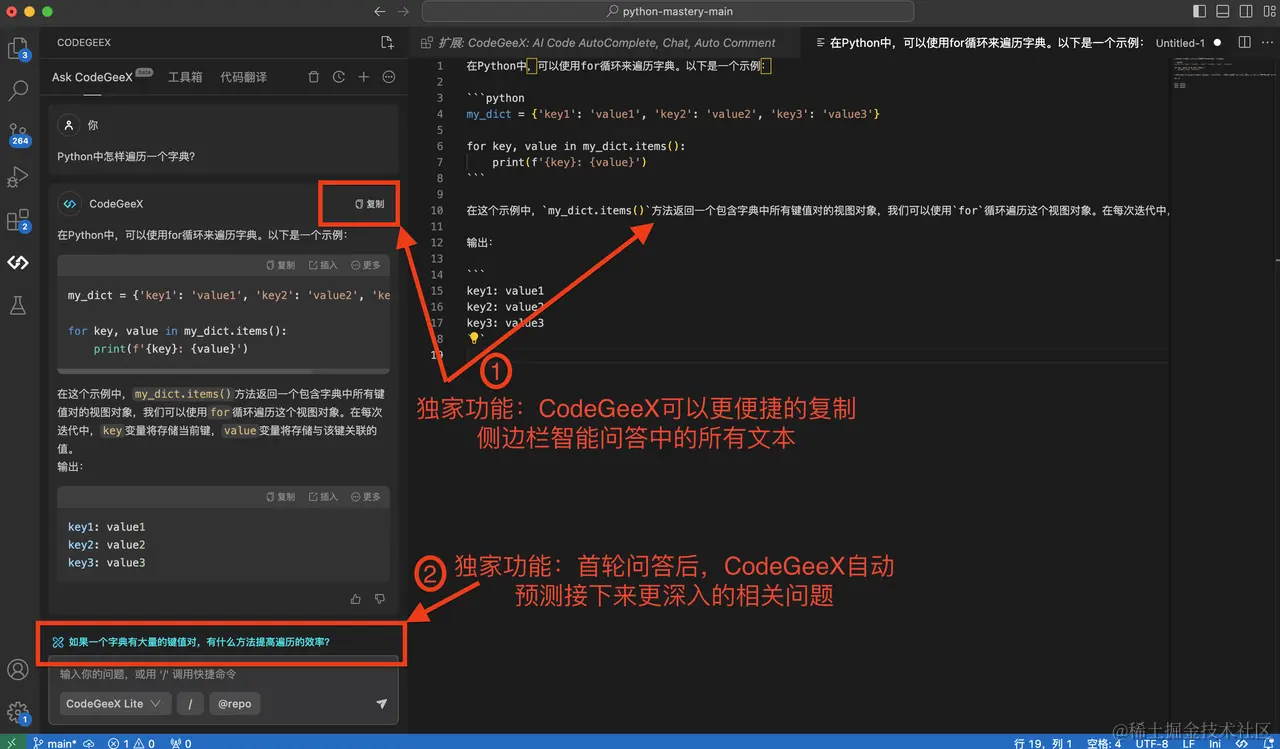Image resolution: width=1280 pixels, height=749 pixels.
Task: Toggle the primary side bar layout button
Action: (x=1200, y=12)
